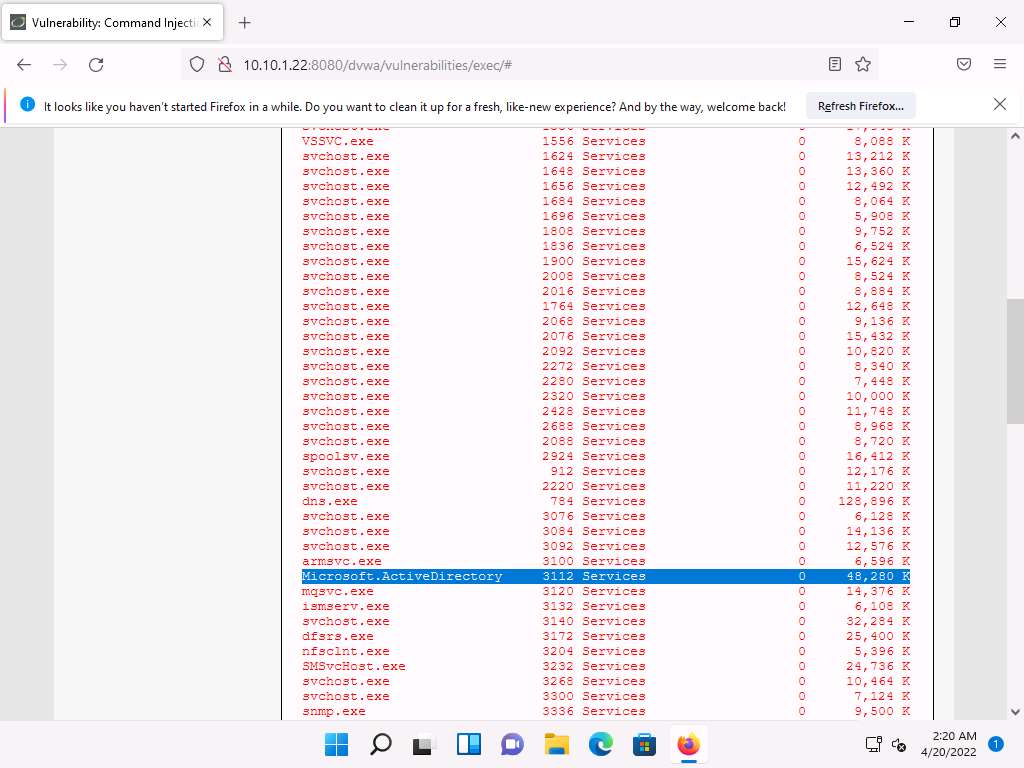The width and height of the screenshot is (1024, 768).
Task: Click the dns.exe process line
Action: 330,501
